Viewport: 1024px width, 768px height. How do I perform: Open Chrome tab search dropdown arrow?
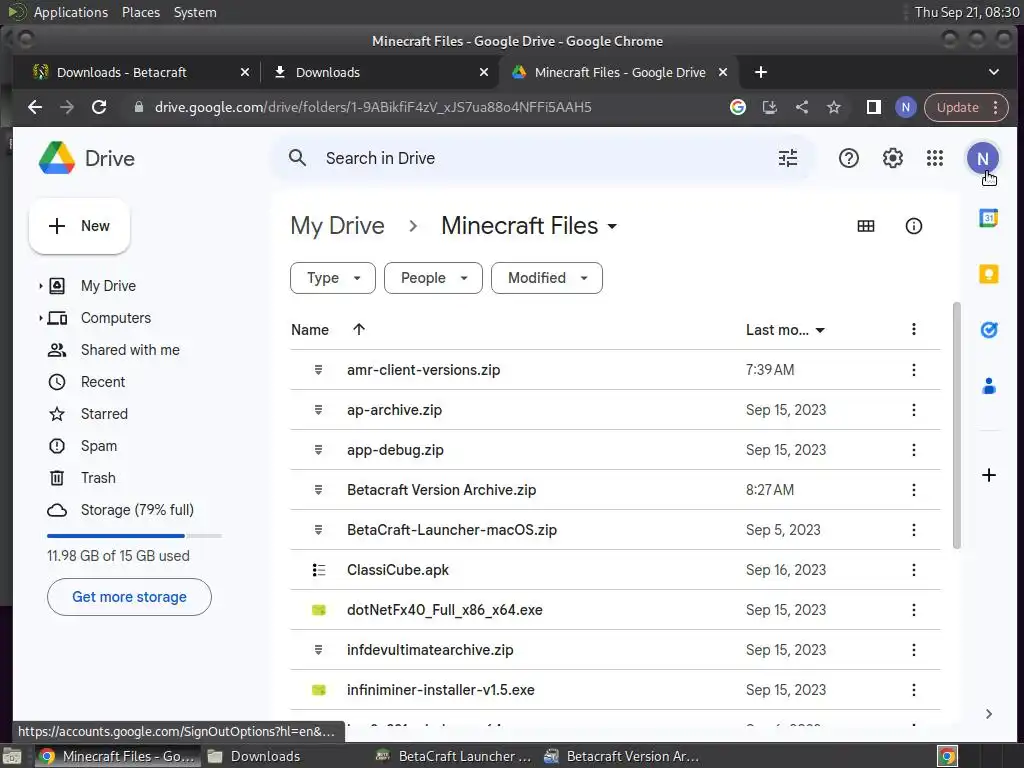(x=993, y=72)
